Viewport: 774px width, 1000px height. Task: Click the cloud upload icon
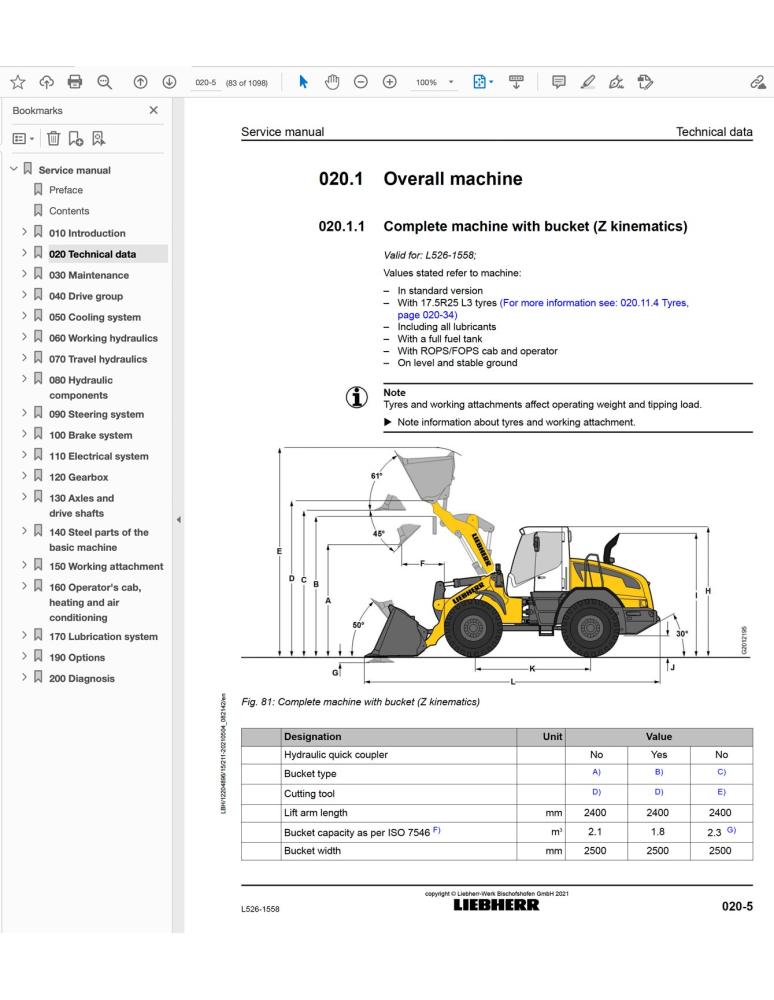47,82
